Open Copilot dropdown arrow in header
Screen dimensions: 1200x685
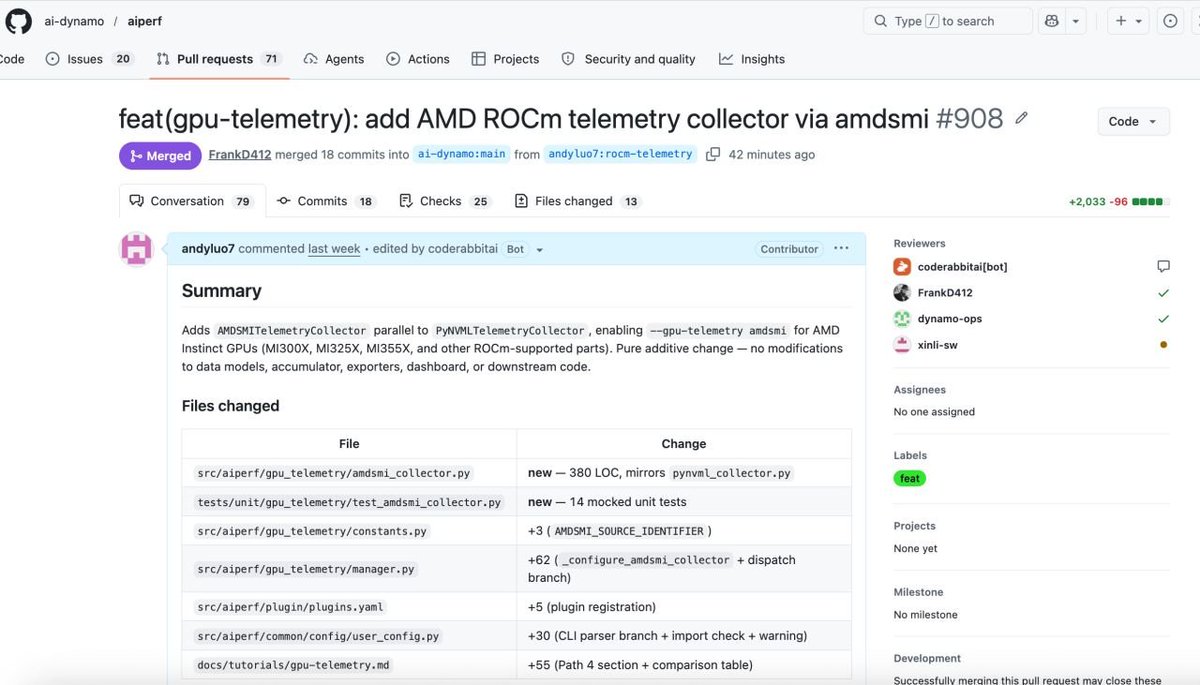1076,21
